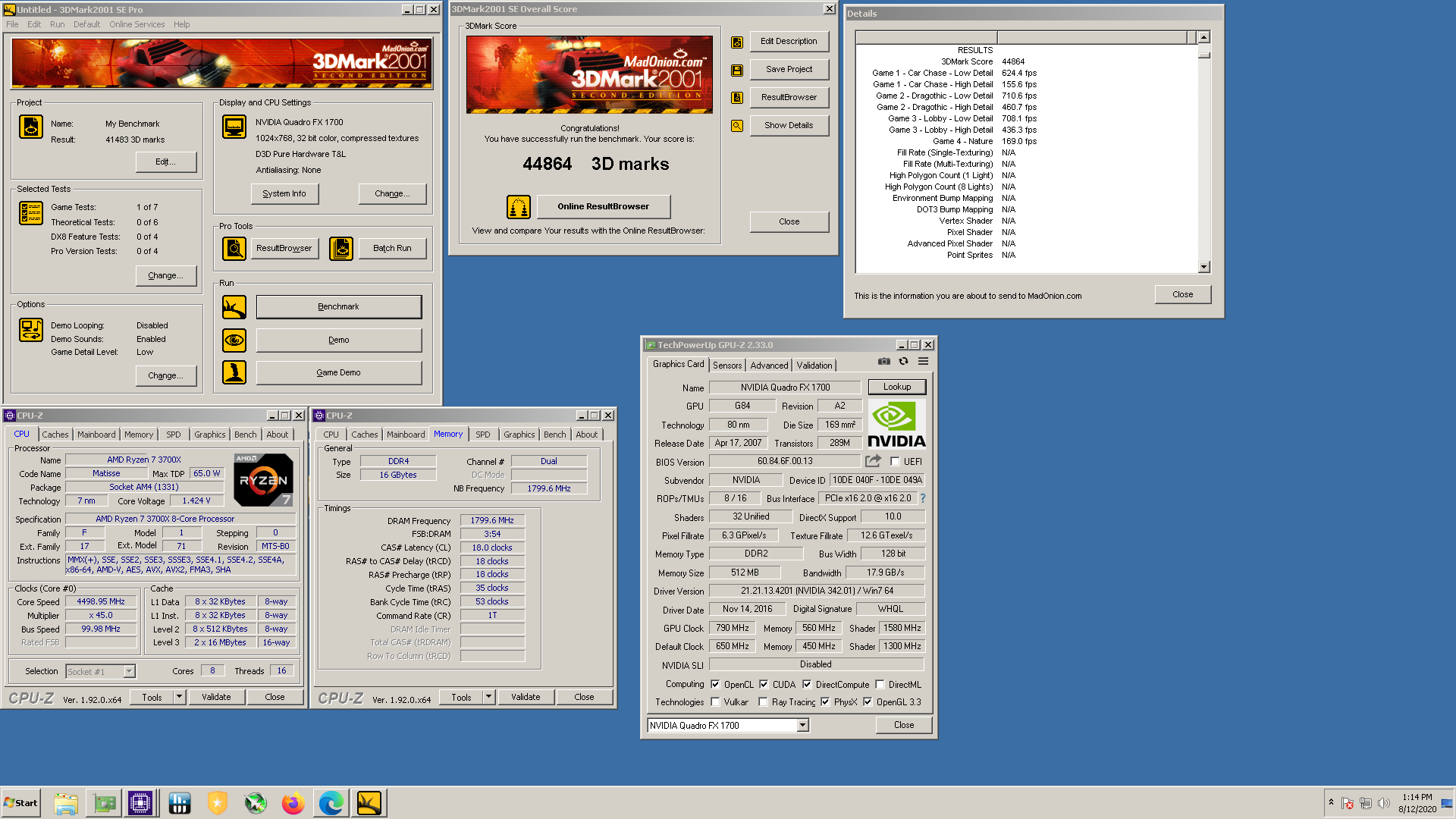Open the Online Services menu
Image resolution: width=1456 pixels, height=819 pixels.
[x=136, y=24]
